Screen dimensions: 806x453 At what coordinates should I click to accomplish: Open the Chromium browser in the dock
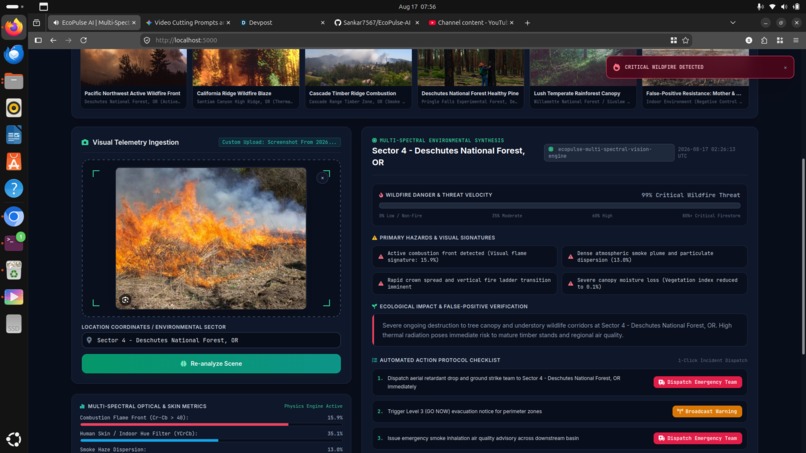coord(14,216)
